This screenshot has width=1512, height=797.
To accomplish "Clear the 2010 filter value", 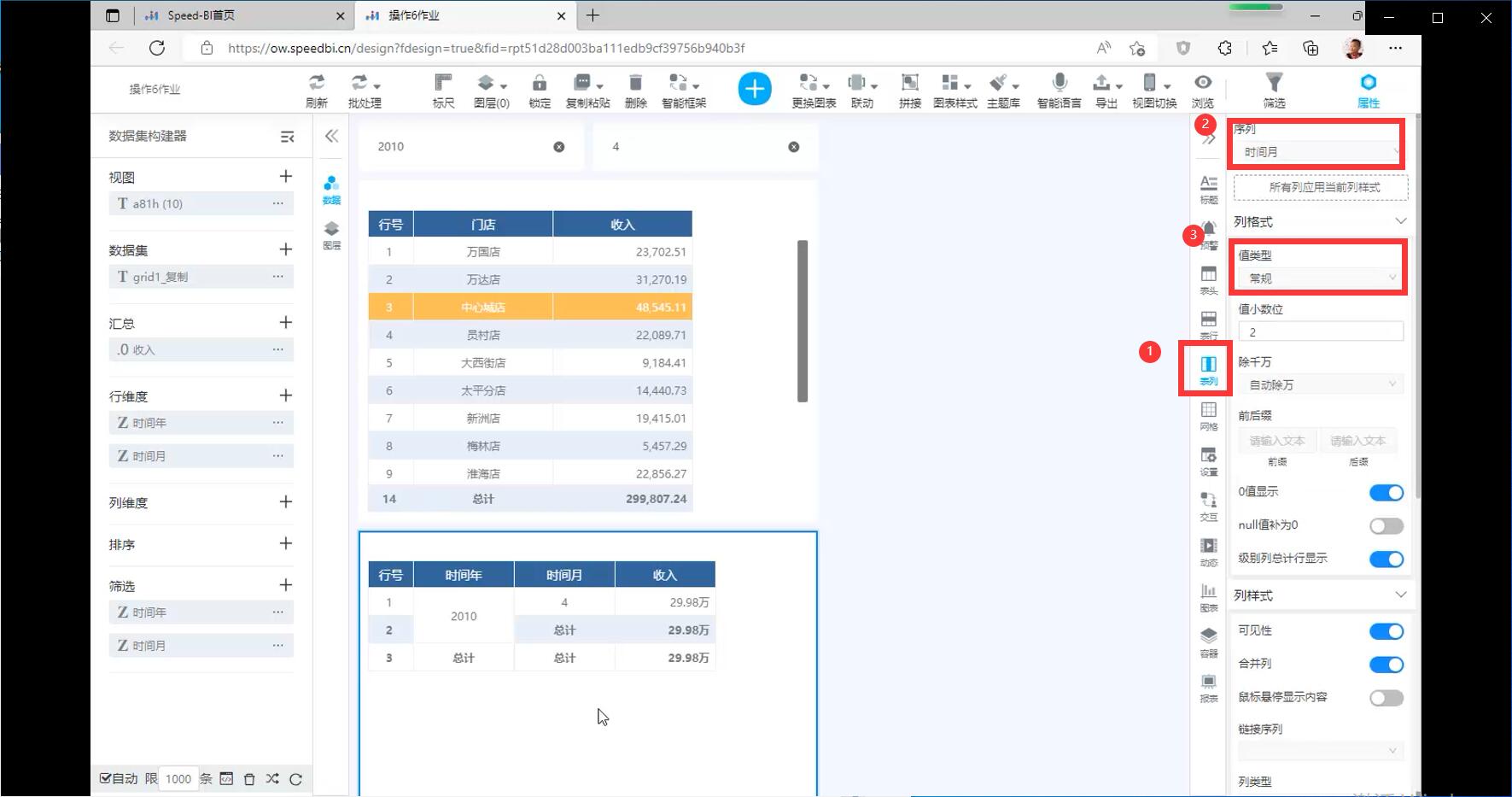I will (x=559, y=147).
